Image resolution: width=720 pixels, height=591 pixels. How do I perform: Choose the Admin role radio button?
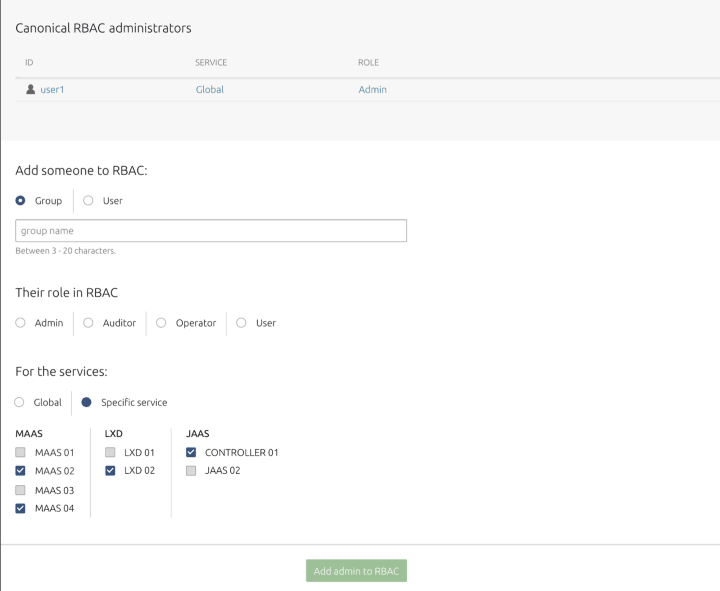21,323
